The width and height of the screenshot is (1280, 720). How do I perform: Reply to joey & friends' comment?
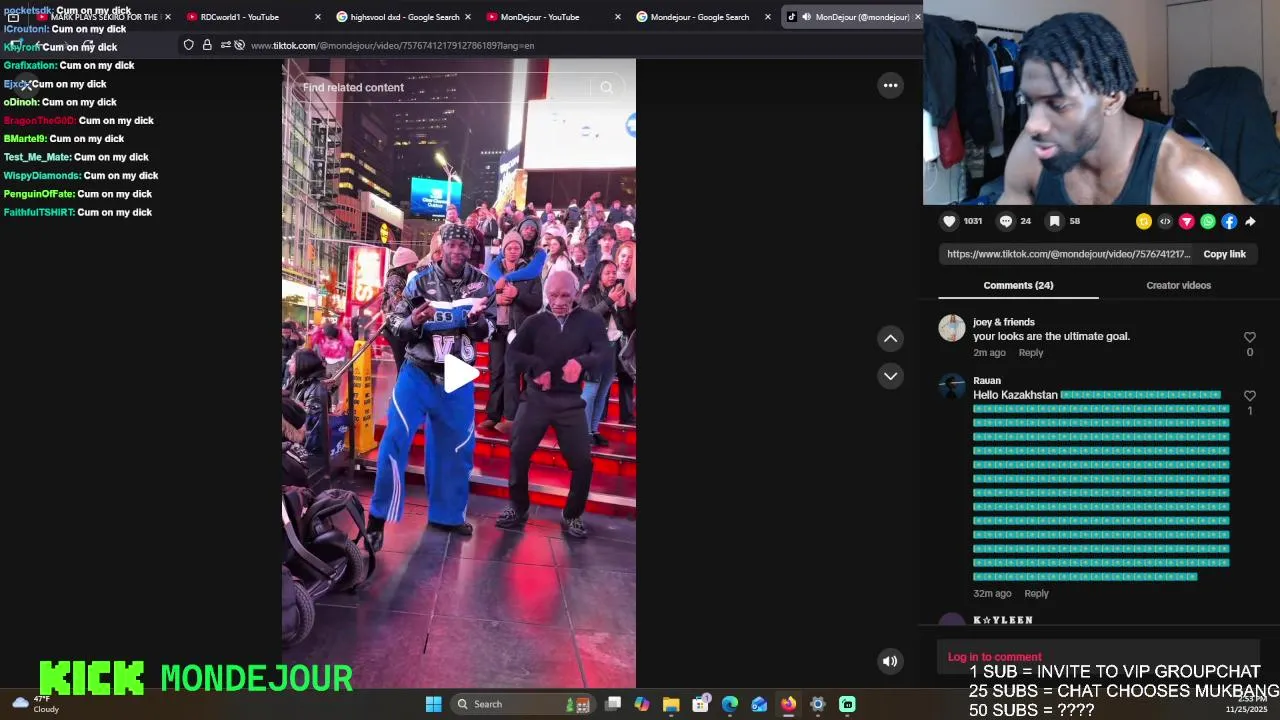(x=1030, y=352)
